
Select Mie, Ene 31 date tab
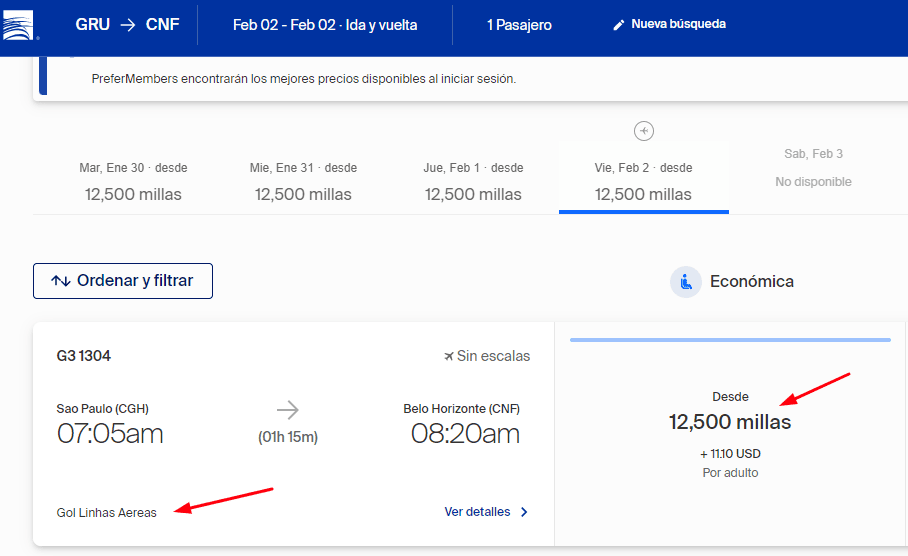coord(303,181)
